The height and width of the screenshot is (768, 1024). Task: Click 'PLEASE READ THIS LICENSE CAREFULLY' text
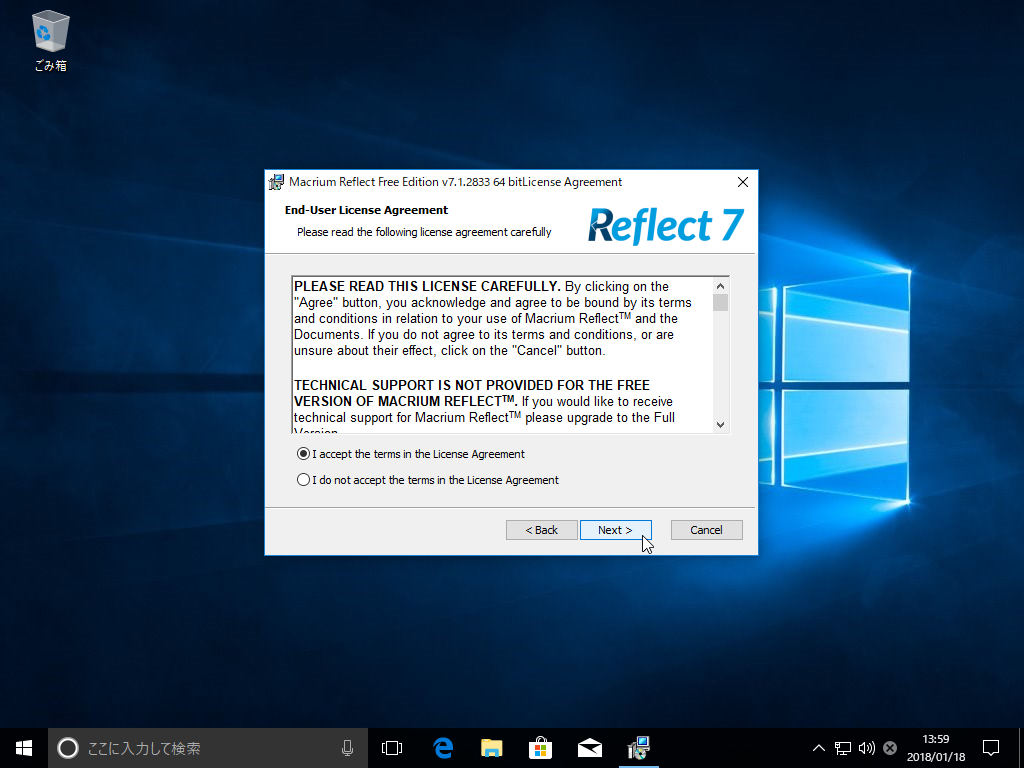click(x=427, y=287)
